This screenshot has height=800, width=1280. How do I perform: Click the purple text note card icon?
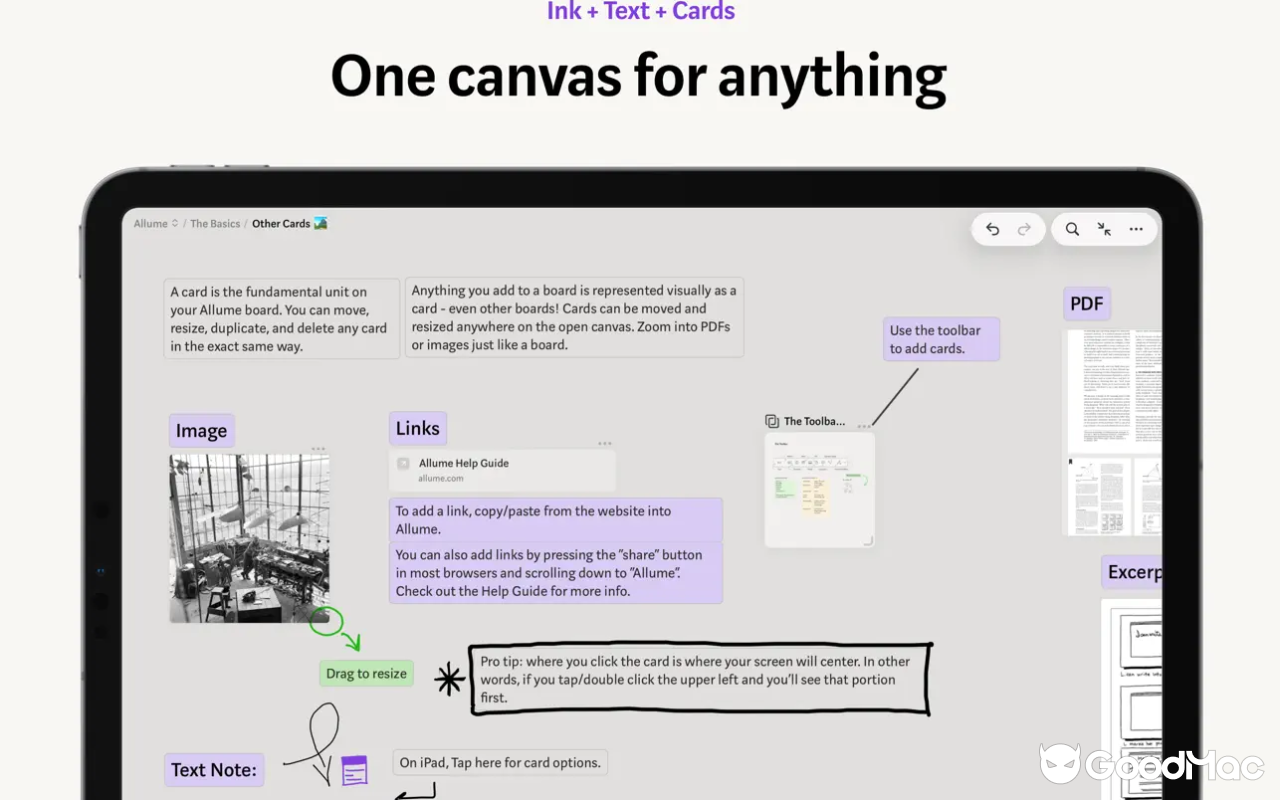tap(354, 770)
